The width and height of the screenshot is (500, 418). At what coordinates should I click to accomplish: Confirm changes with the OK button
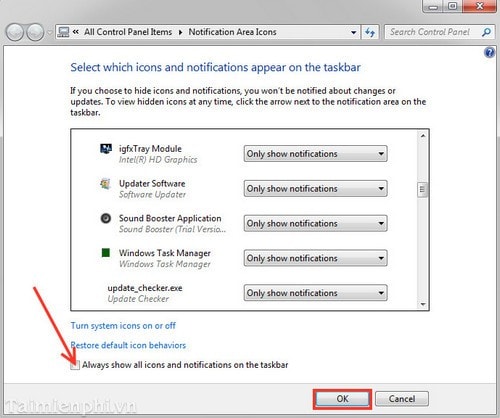(x=342, y=399)
